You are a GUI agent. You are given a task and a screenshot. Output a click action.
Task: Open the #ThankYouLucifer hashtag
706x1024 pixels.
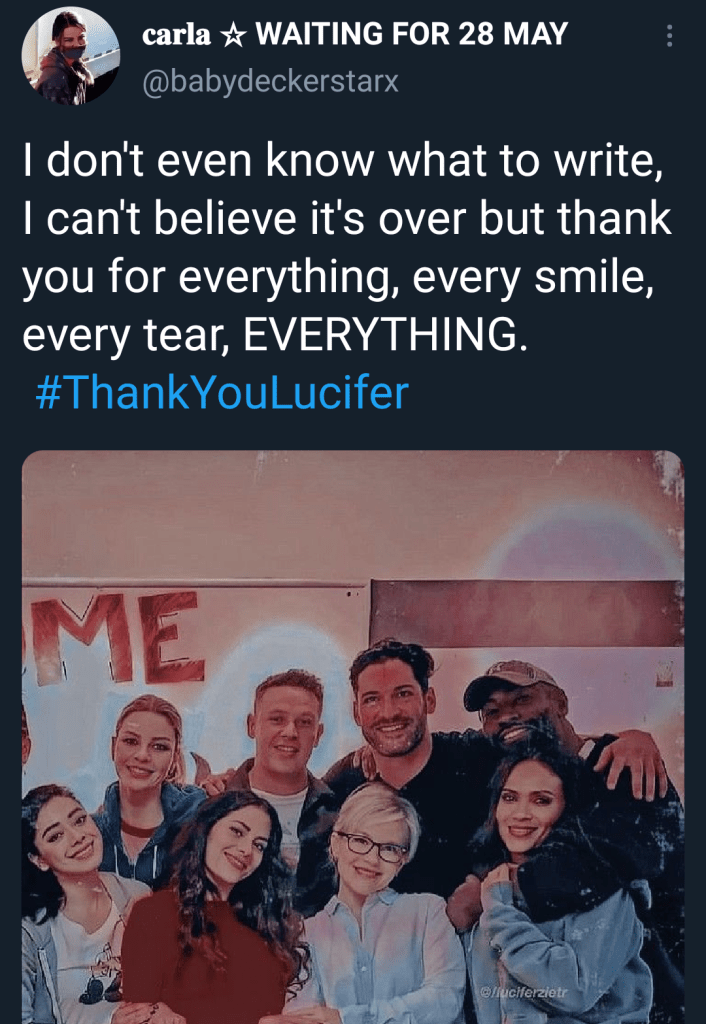[222, 393]
